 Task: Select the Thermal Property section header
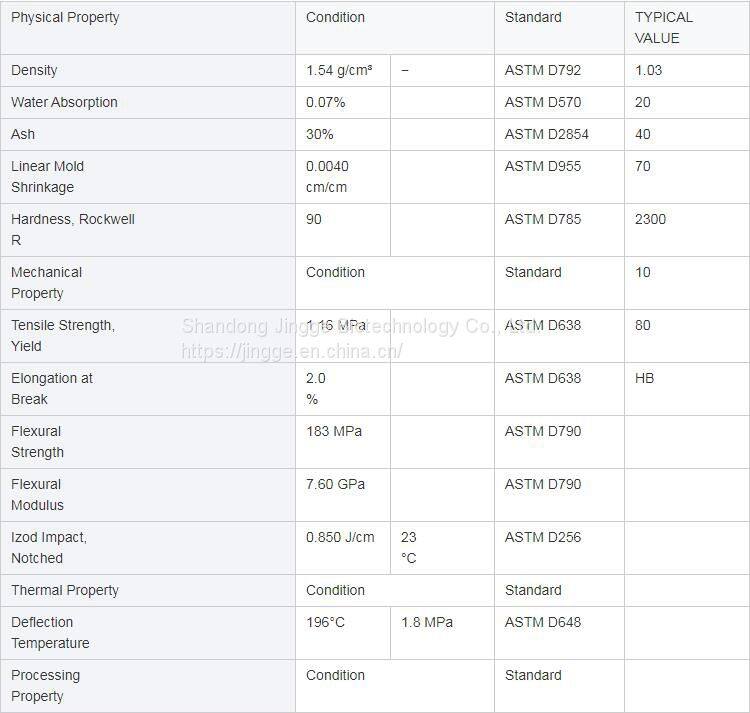pyautogui.click(x=65, y=591)
